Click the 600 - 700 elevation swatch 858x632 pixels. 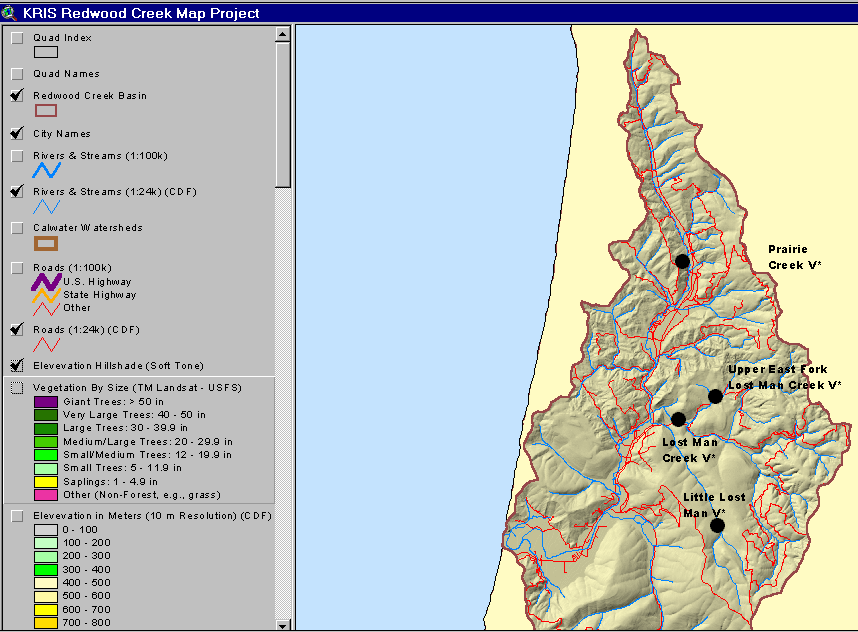click(46, 610)
